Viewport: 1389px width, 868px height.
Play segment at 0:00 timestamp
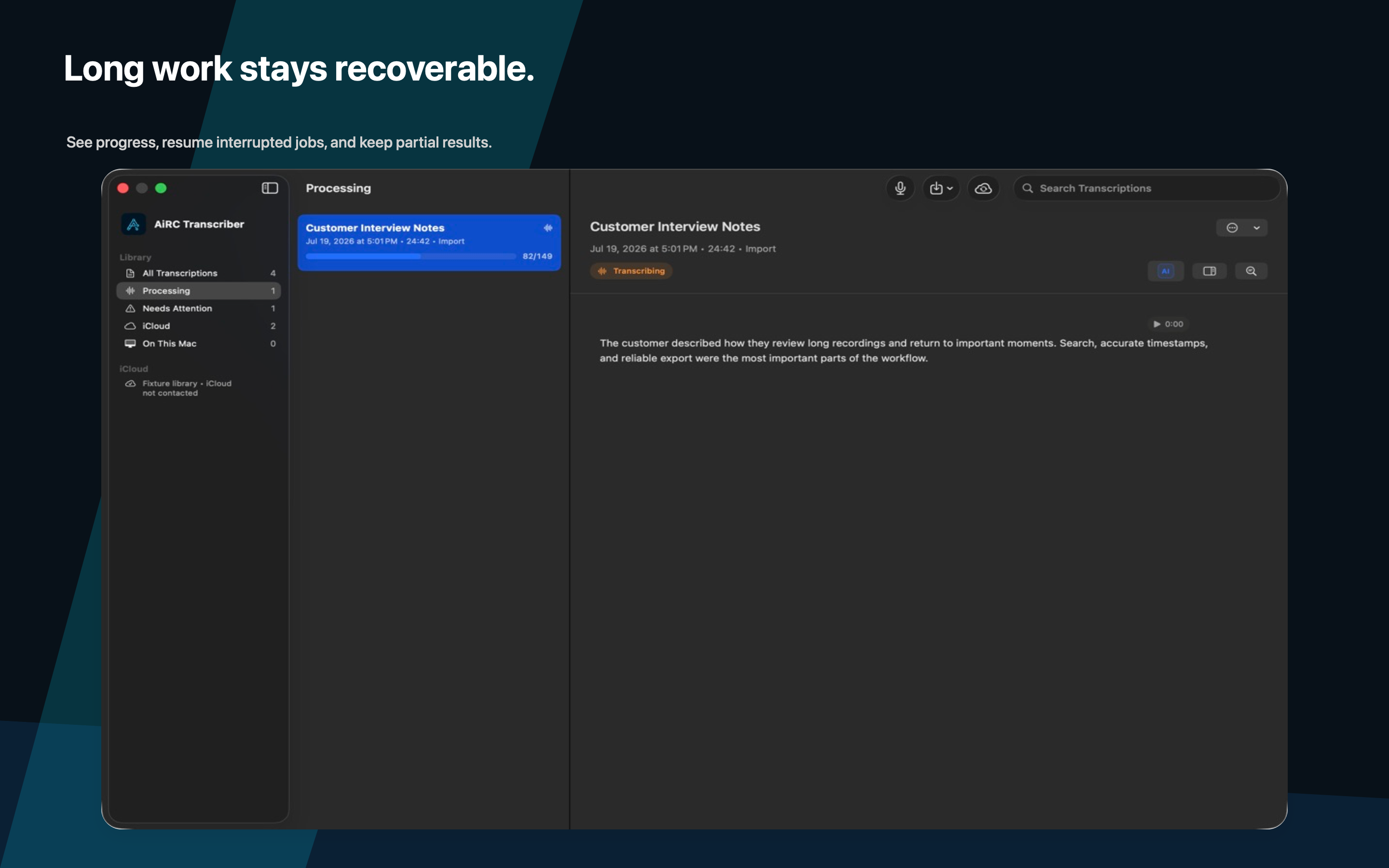click(1168, 325)
